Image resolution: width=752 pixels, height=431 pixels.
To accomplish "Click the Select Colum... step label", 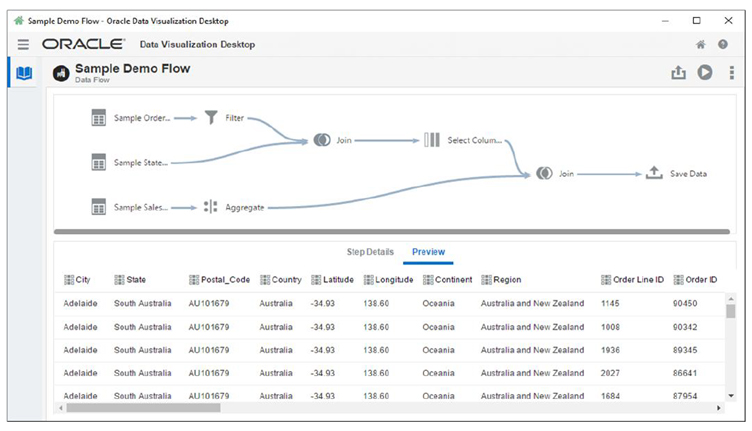I will tap(474, 140).
